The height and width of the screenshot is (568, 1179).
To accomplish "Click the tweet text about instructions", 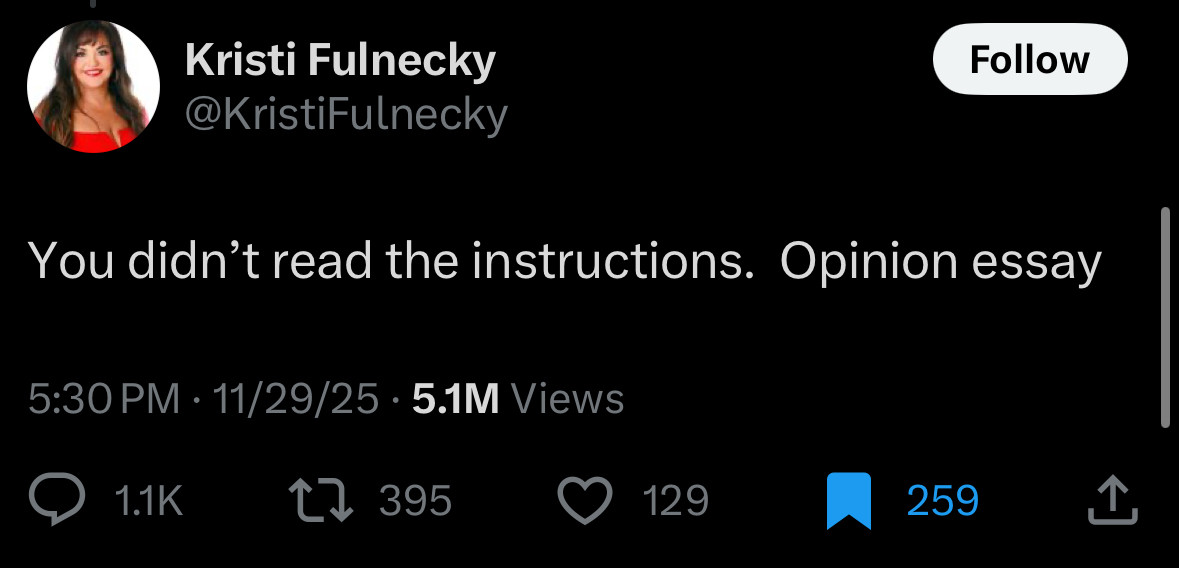I will coord(565,262).
